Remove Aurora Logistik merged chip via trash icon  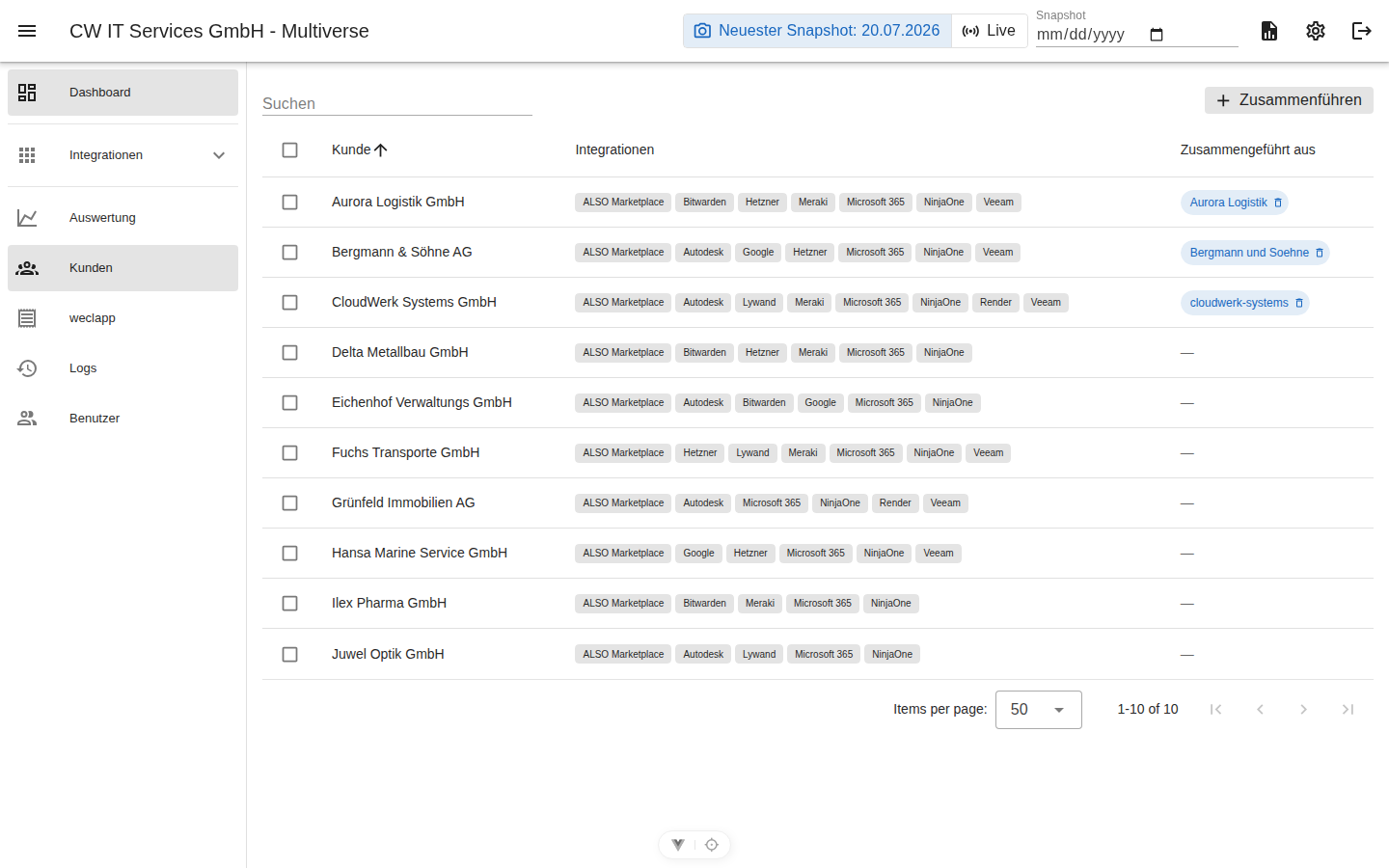(x=1278, y=203)
